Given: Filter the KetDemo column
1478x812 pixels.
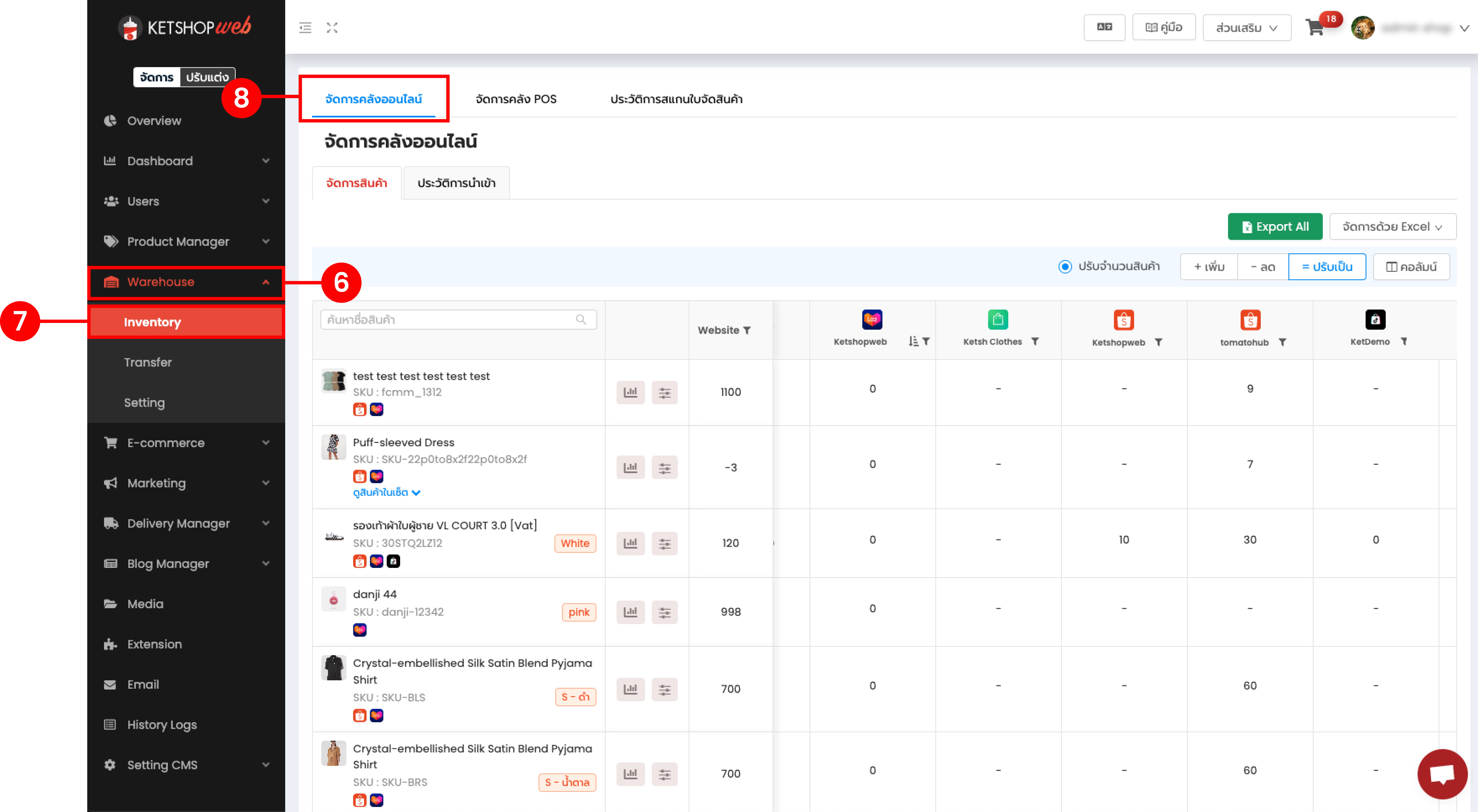Looking at the screenshot, I should click(1404, 341).
